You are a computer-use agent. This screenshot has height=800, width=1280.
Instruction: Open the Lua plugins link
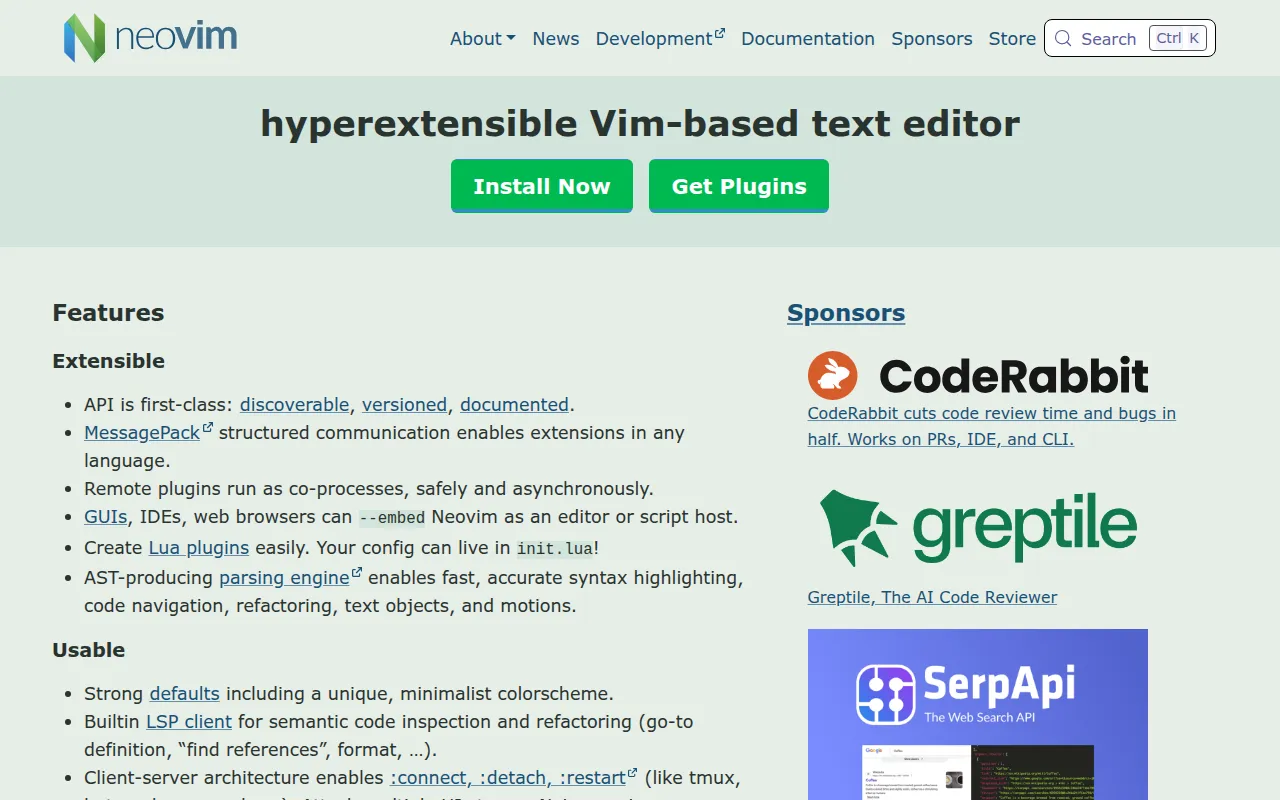(199, 548)
